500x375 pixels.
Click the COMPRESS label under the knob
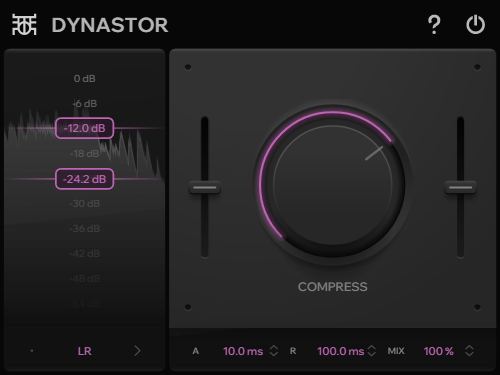(x=333, y=287)
